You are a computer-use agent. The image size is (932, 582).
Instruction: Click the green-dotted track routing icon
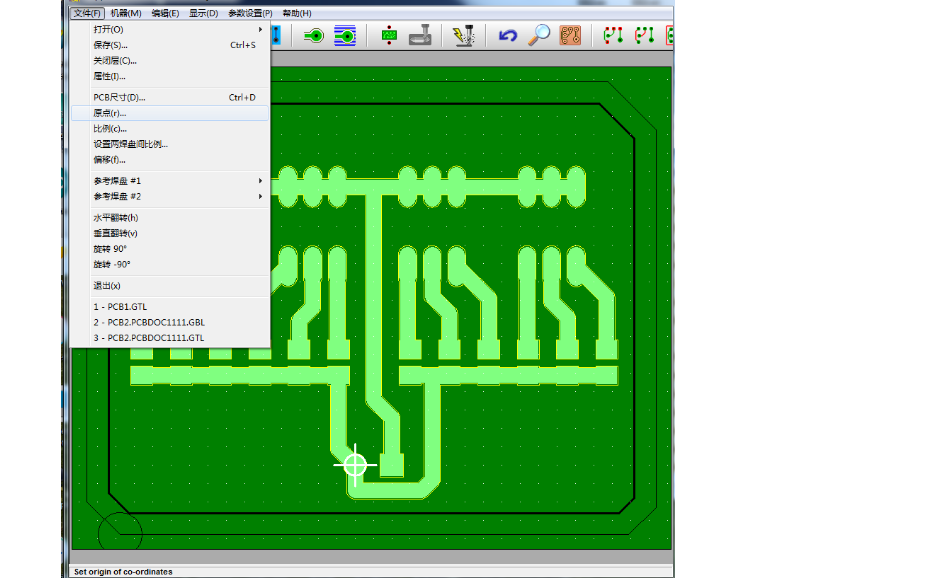pos(644,36)
